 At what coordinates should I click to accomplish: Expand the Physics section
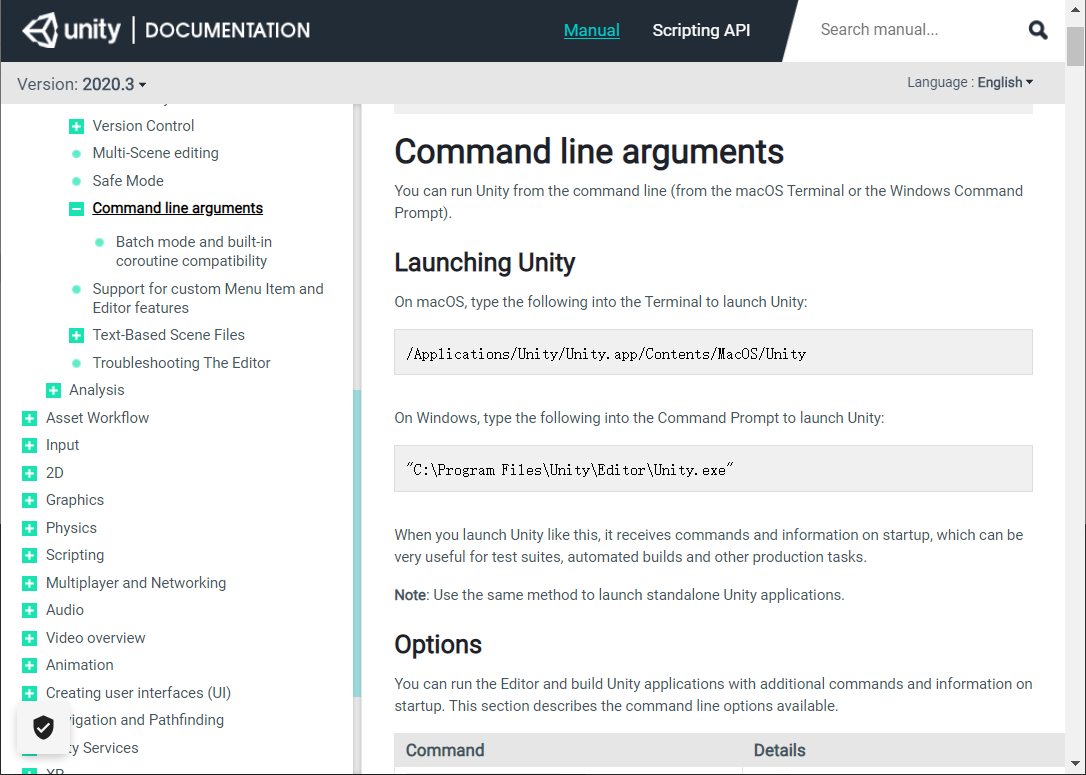click(x=29, y=528)
